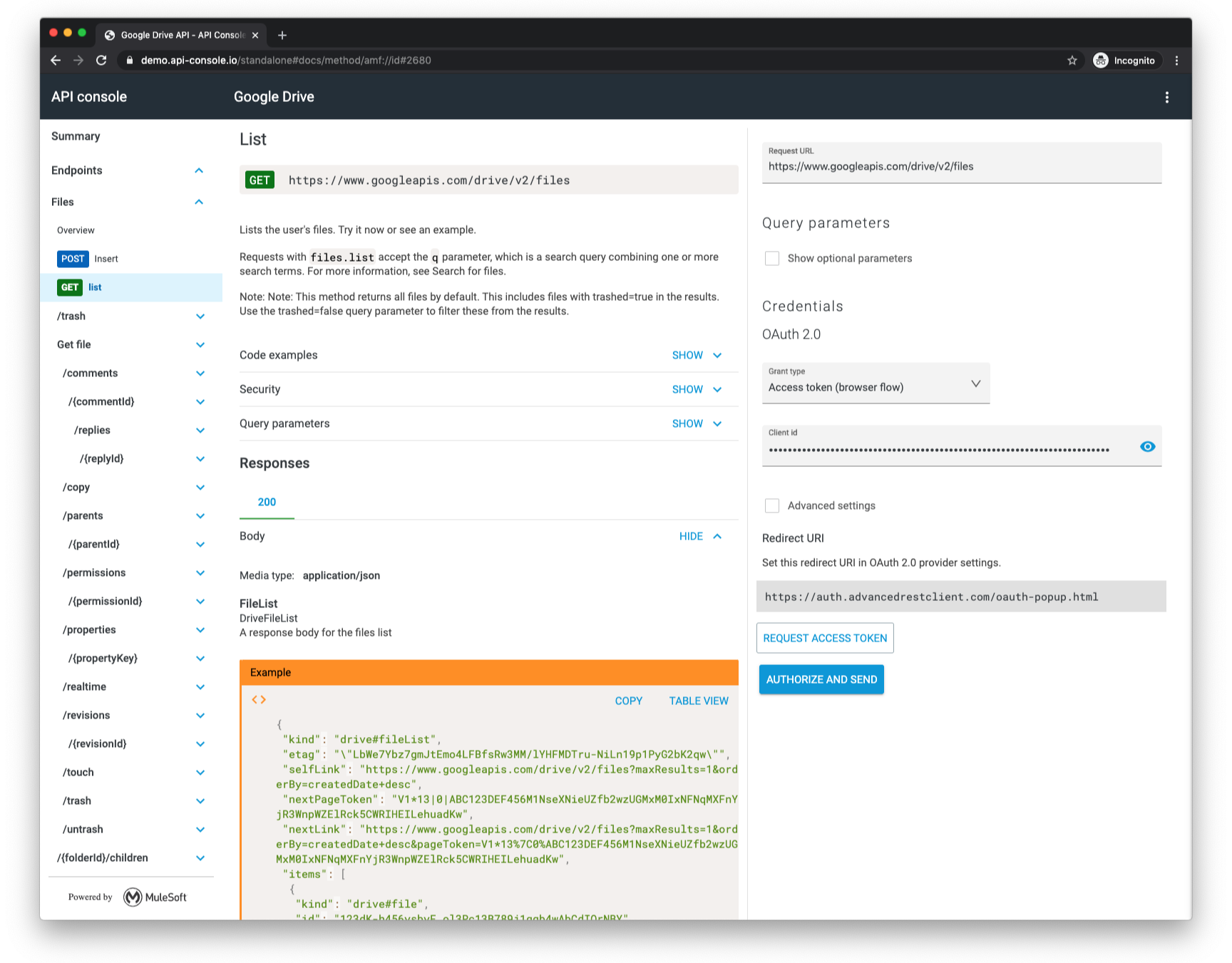Expand the /permissions endpoint
1232x963 pixels.
point(200,572)
